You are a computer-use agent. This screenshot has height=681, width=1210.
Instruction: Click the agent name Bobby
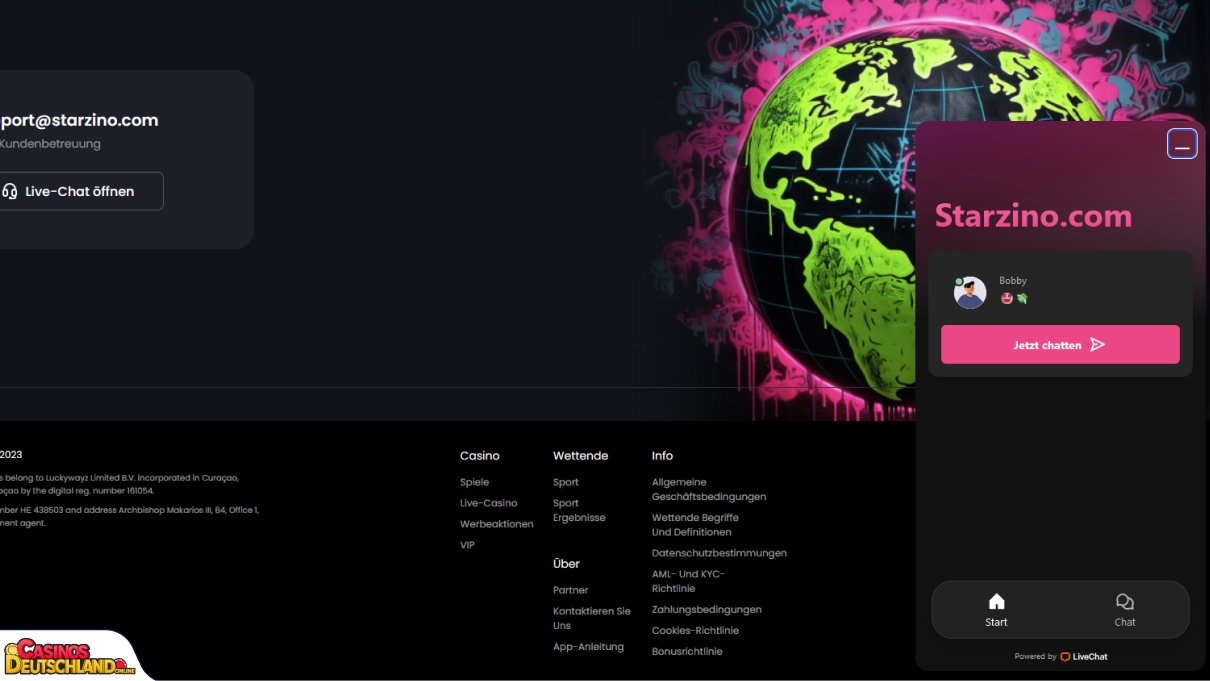tap(1013, 281)
